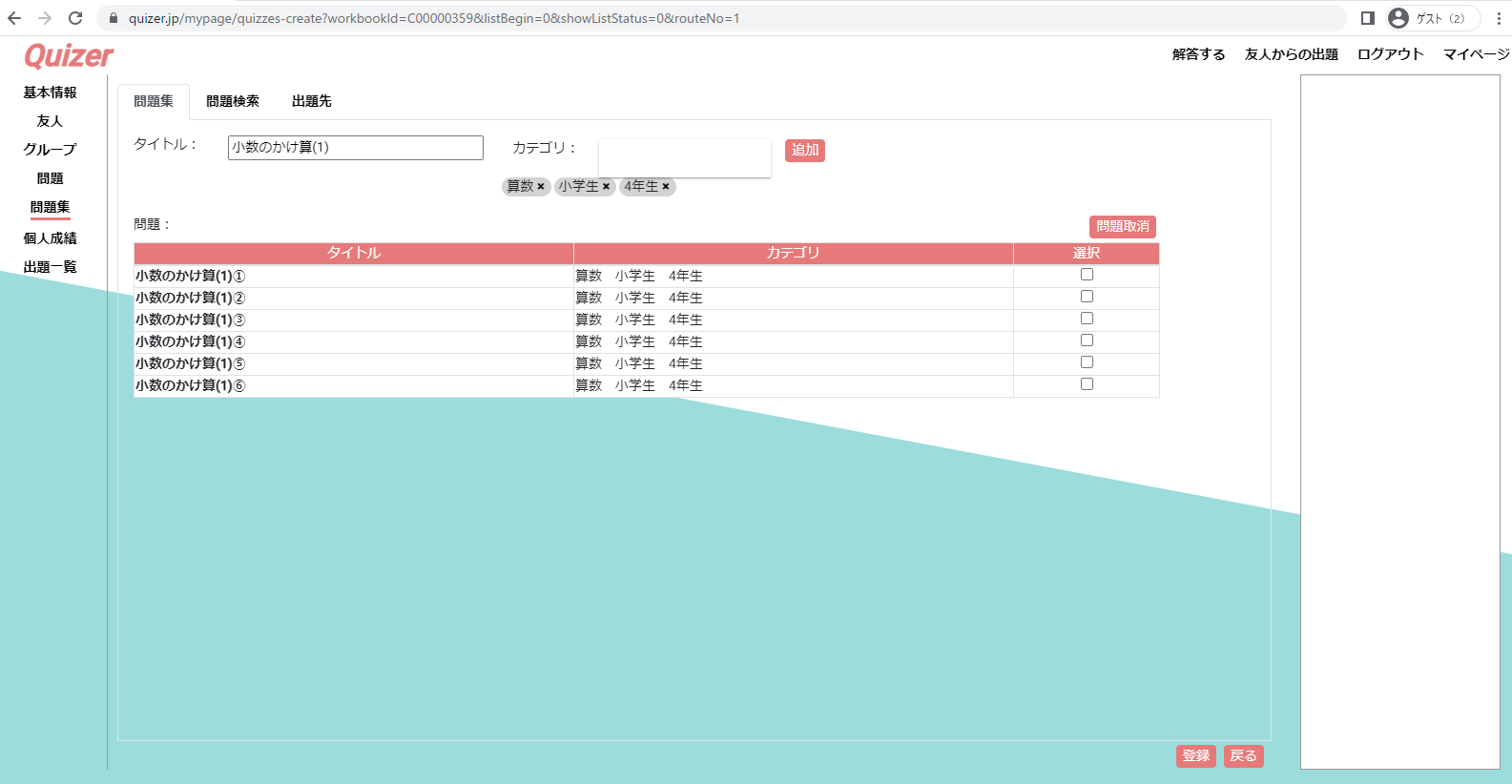Go to マイページ in top navigation

pyautogui.click(x=1476, y=54)
